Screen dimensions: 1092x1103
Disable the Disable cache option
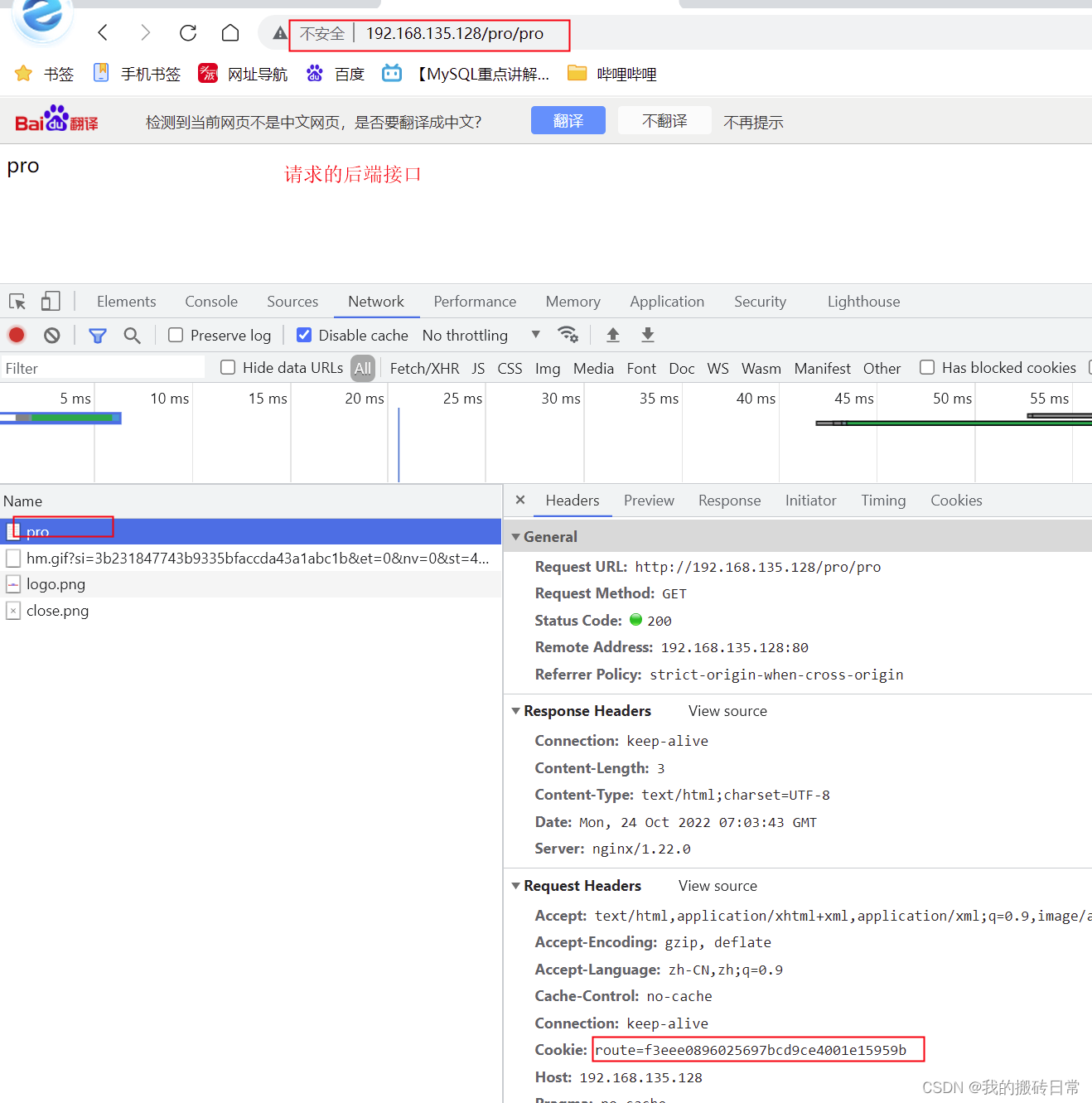pos(304,335)
